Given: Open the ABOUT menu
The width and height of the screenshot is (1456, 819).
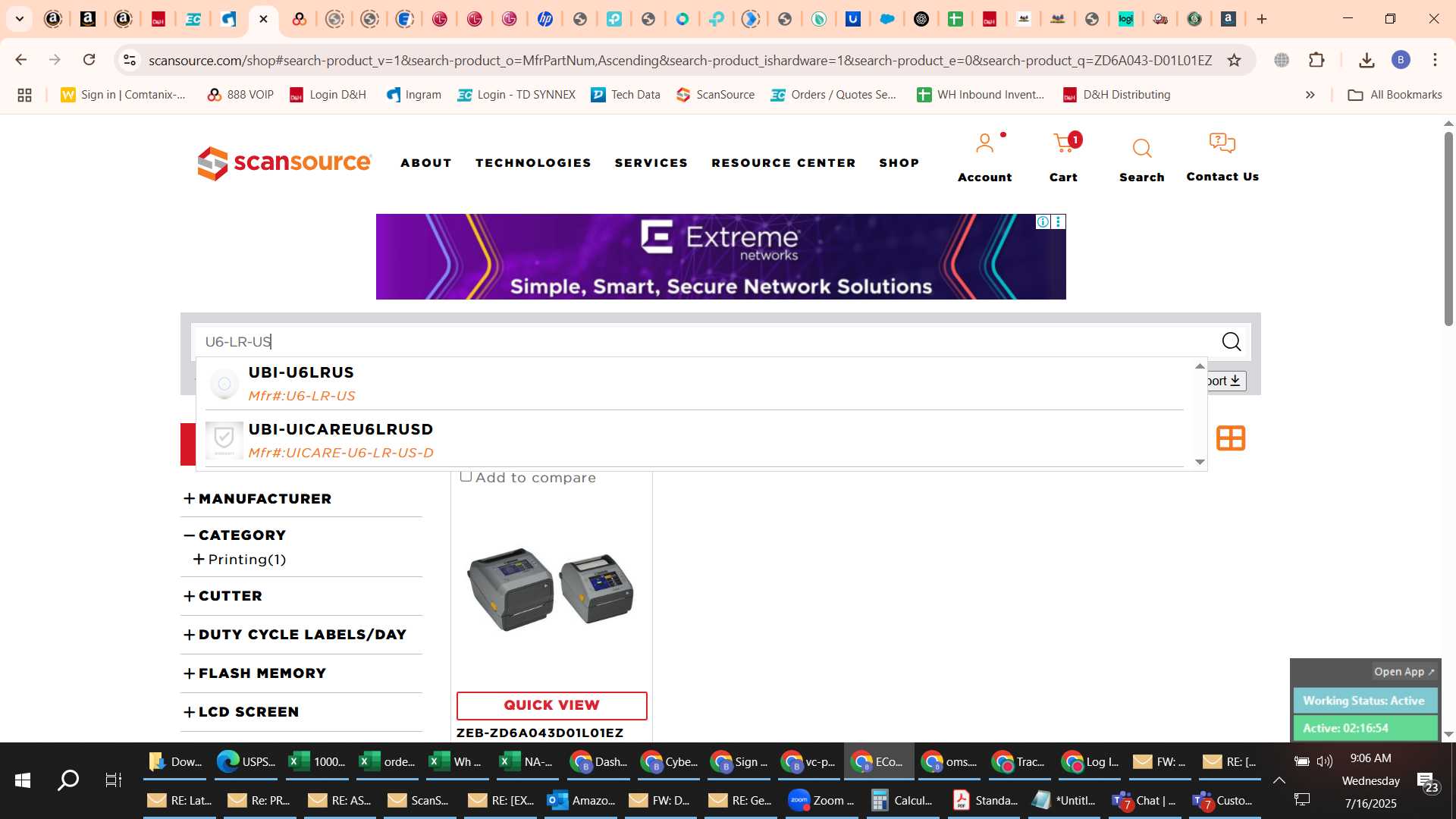Looking at the screenshot, I should (426, 163).
